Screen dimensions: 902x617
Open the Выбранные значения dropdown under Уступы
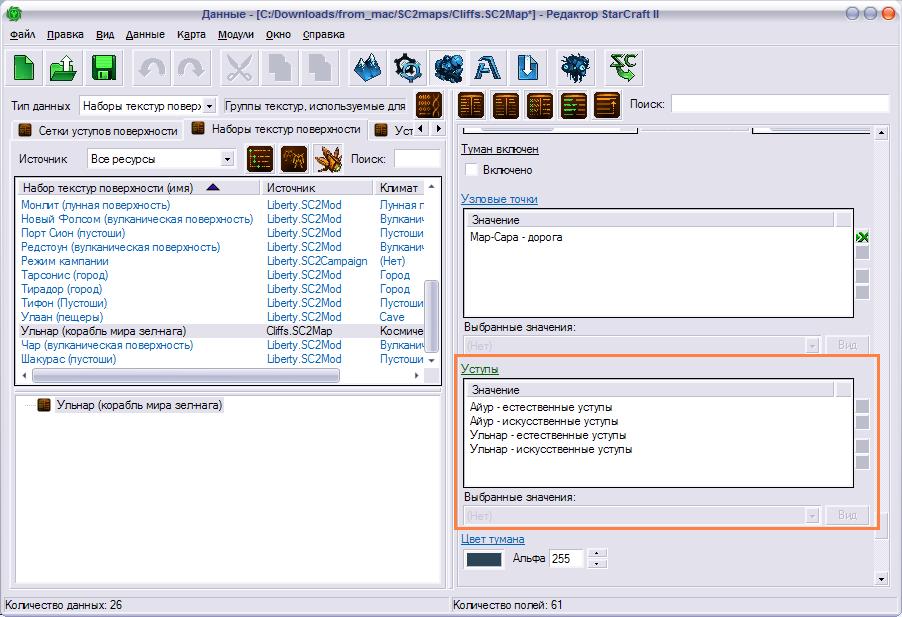(x=641, y=515)
